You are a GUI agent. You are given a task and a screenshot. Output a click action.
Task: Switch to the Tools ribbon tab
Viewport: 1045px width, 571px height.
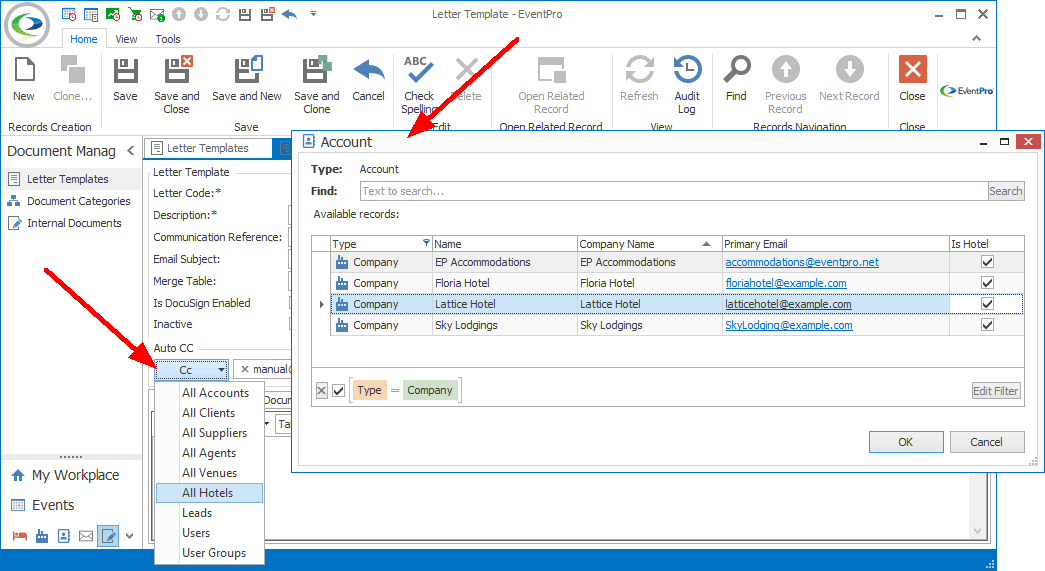coord(168,39)
